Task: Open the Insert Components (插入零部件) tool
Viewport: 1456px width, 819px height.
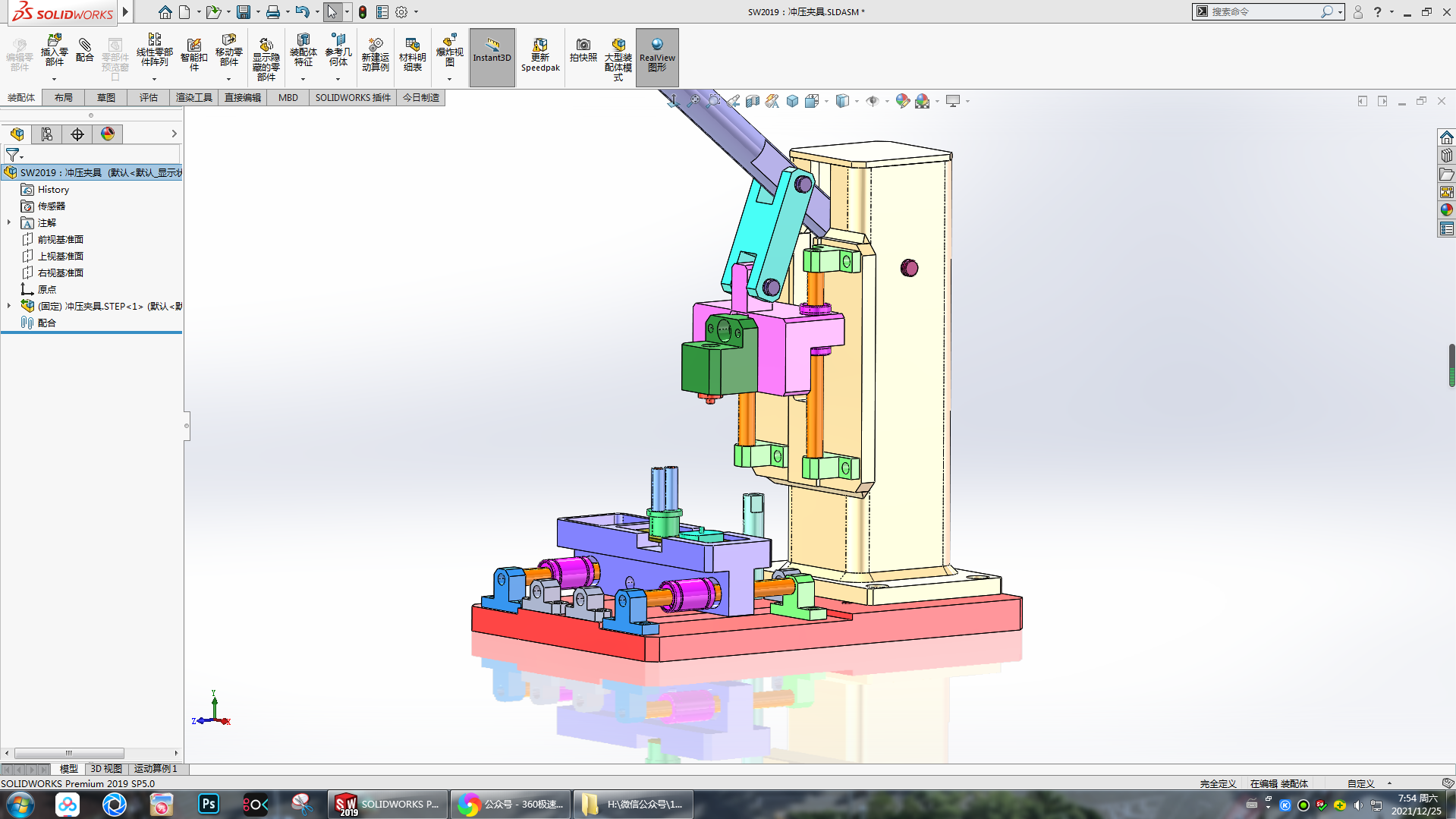Action: (x=54, y=50)
